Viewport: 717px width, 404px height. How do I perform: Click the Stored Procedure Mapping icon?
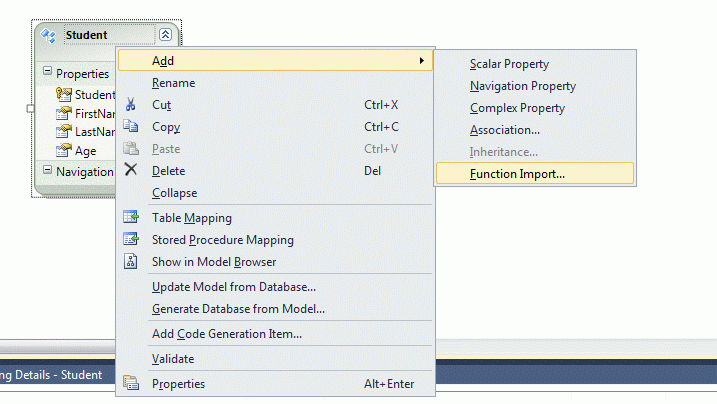[x=130, y=240]
